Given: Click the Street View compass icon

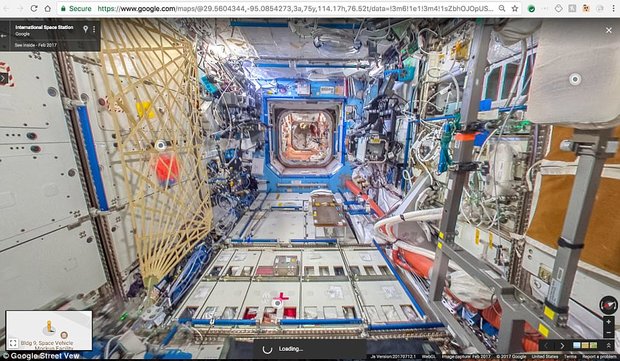Looking at the screenshot, I should [608, 305].
